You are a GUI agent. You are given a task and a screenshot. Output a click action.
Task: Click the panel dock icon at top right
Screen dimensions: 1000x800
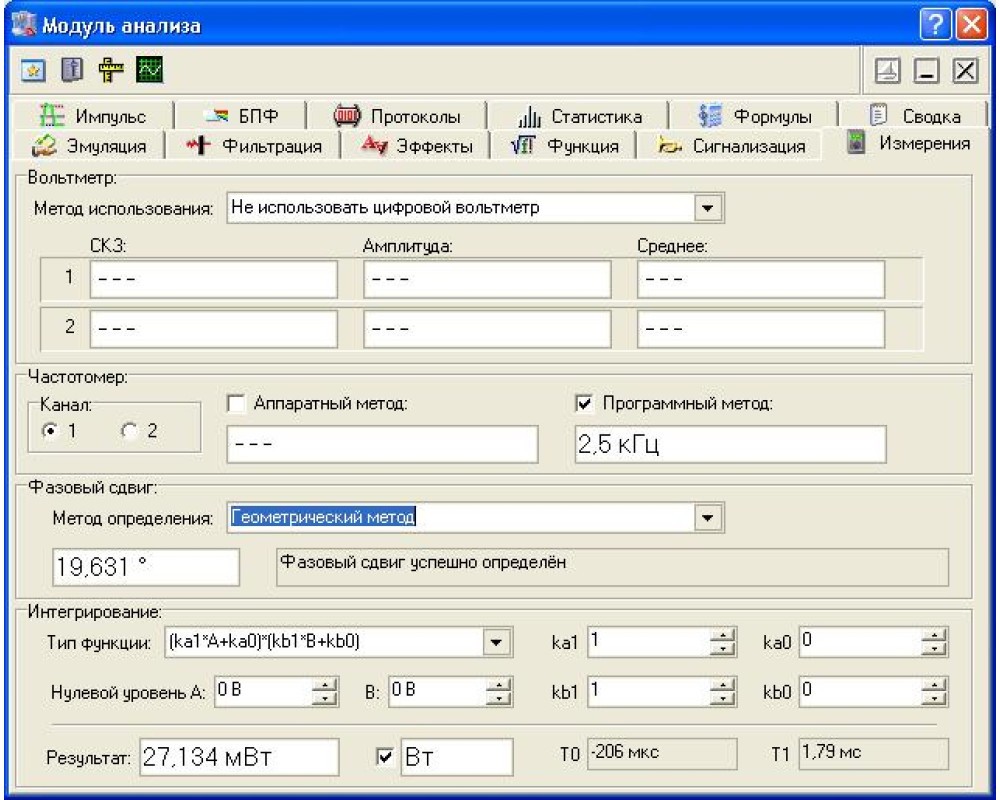pyautogui.click(x=887, y=71)
